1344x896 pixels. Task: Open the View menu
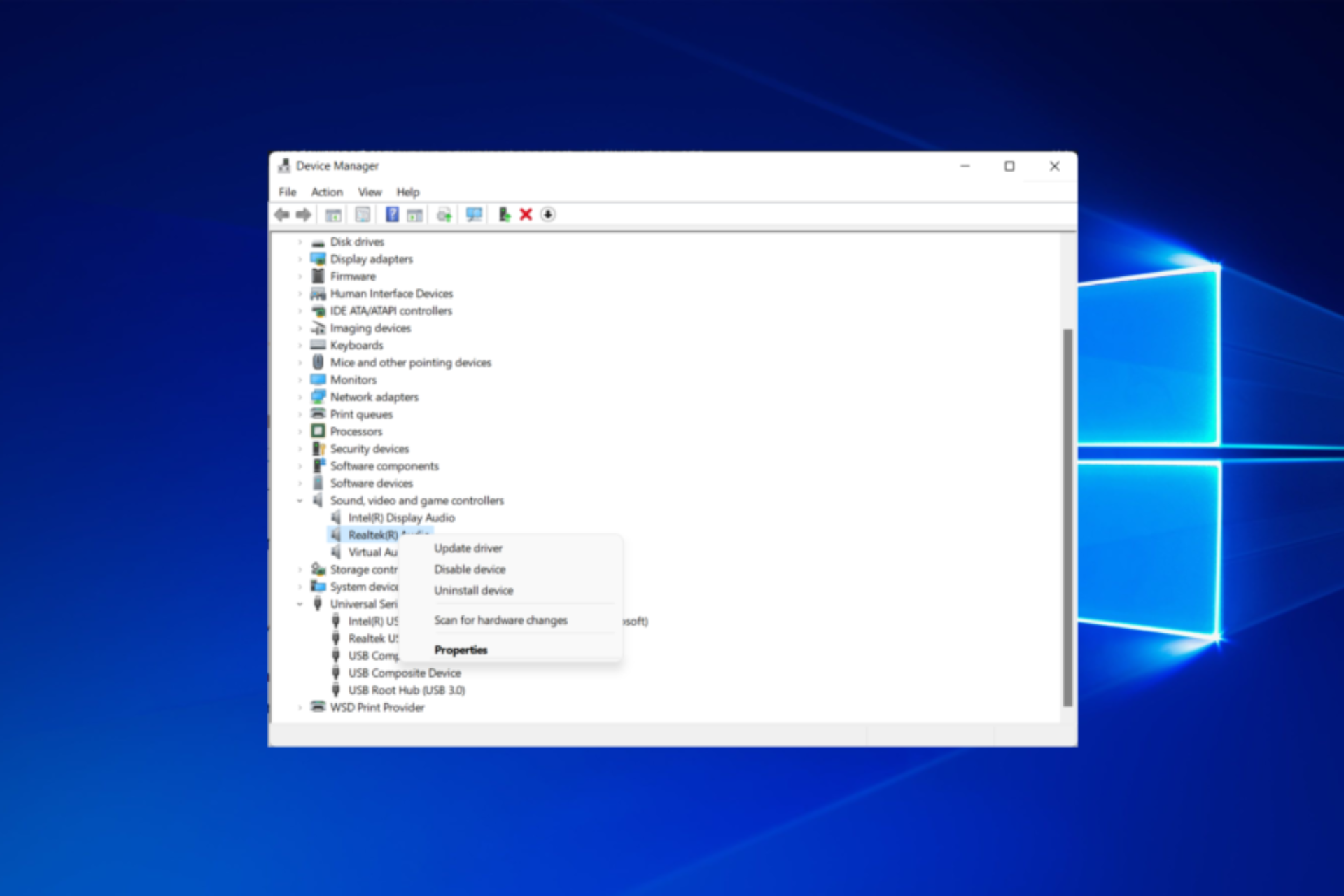point(370,192)
